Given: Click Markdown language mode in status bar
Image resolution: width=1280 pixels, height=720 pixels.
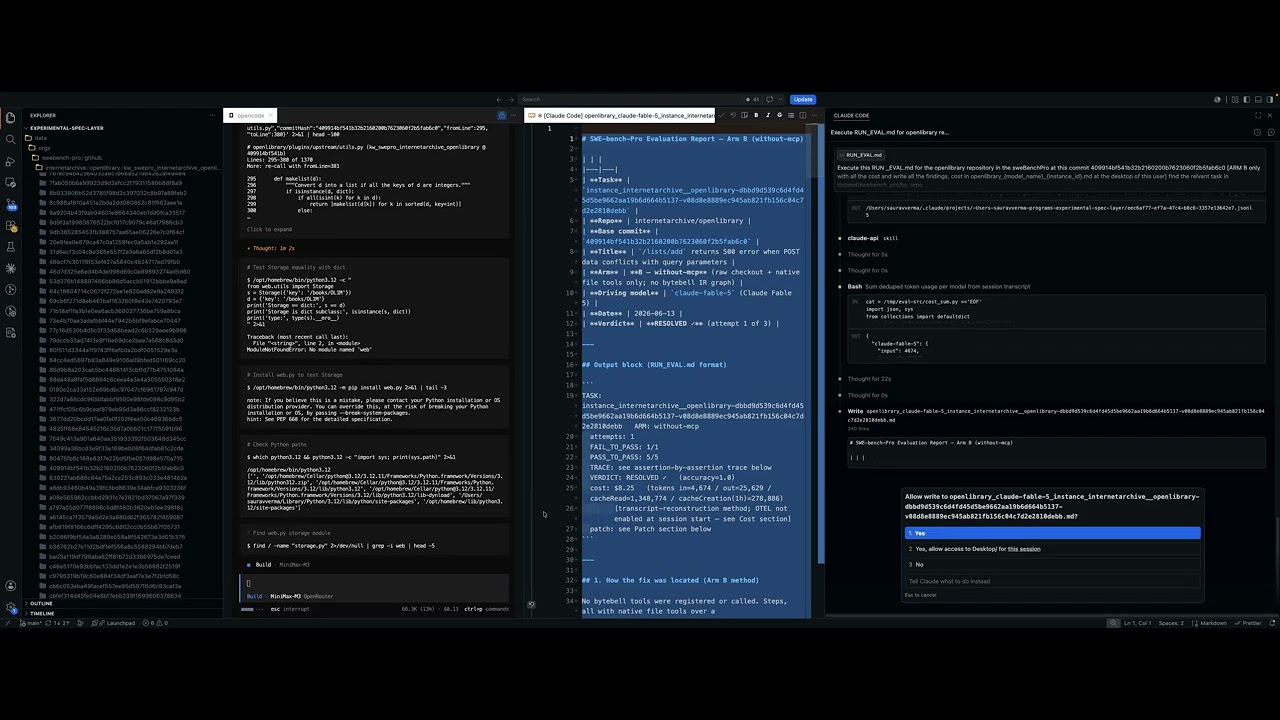Looking at the screenshot, I should (x=1213, y=623).
